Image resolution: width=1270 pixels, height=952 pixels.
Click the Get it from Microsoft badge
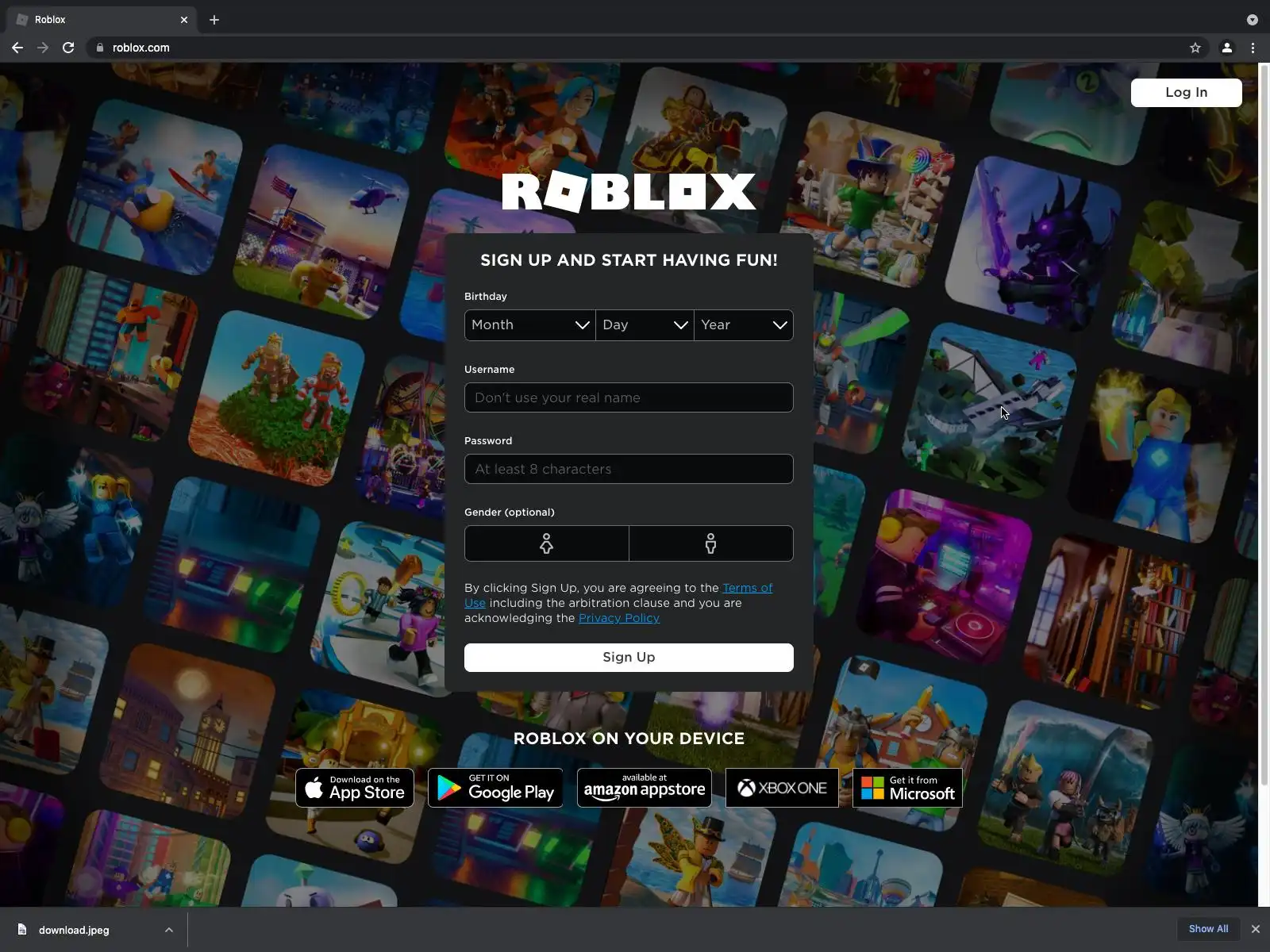907,788
